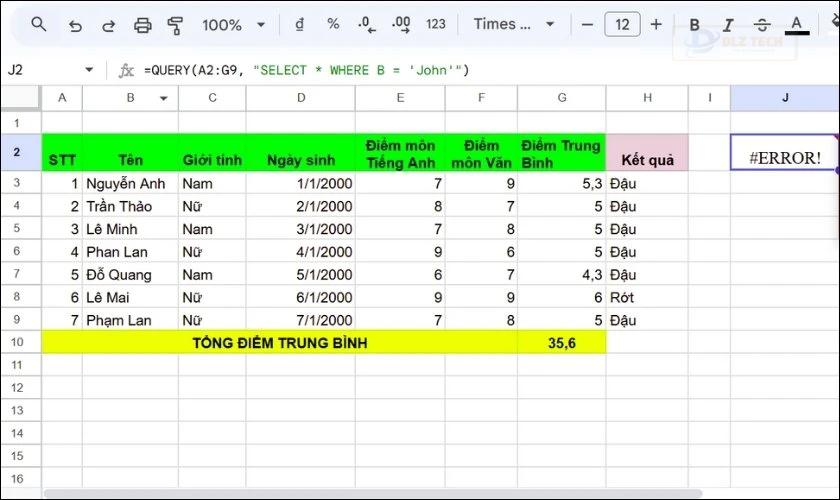Undo the last action

(75, 25)
